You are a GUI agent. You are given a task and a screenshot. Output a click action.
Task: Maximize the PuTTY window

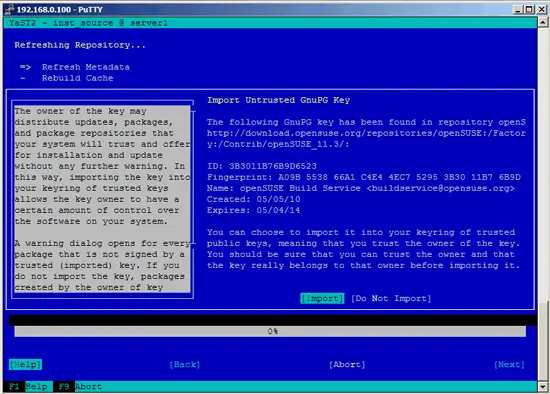point(529,9)
